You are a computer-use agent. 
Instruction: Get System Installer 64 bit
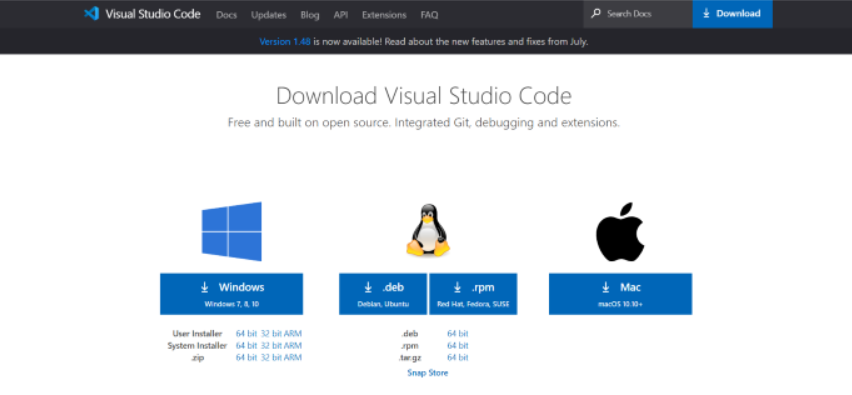tap(246, 345)
